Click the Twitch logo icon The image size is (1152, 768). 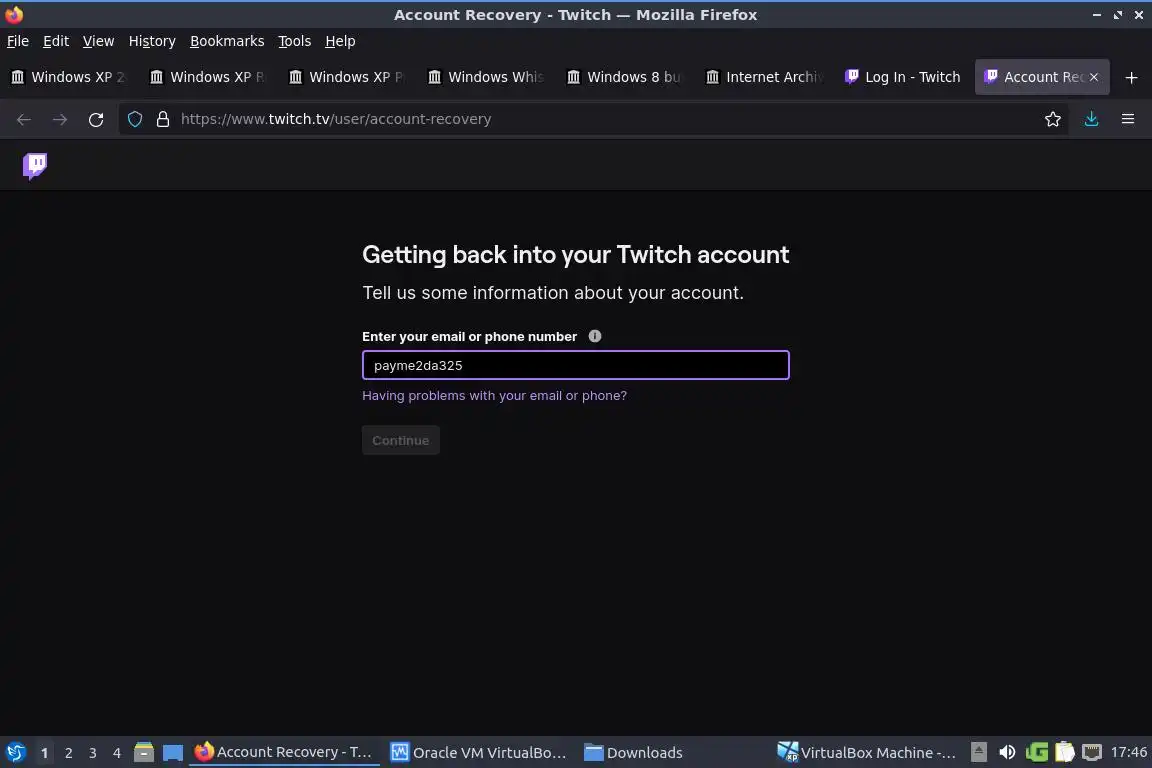pyautogui.click(x=35, y=166)
